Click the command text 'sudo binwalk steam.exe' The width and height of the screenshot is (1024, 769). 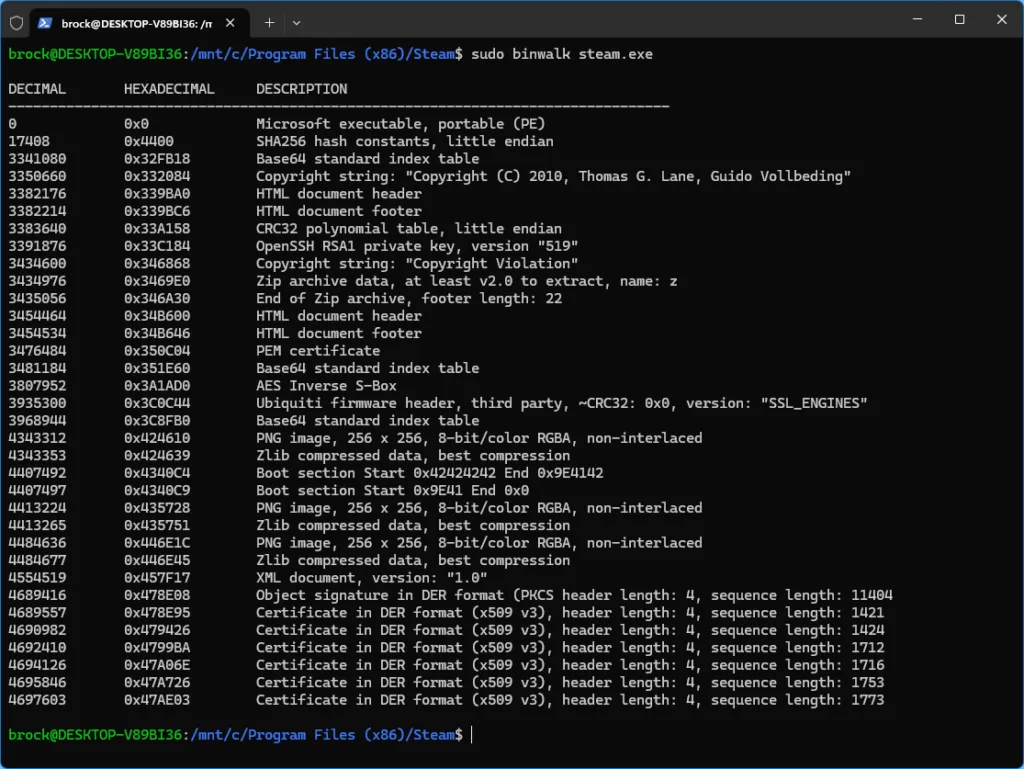561,54
